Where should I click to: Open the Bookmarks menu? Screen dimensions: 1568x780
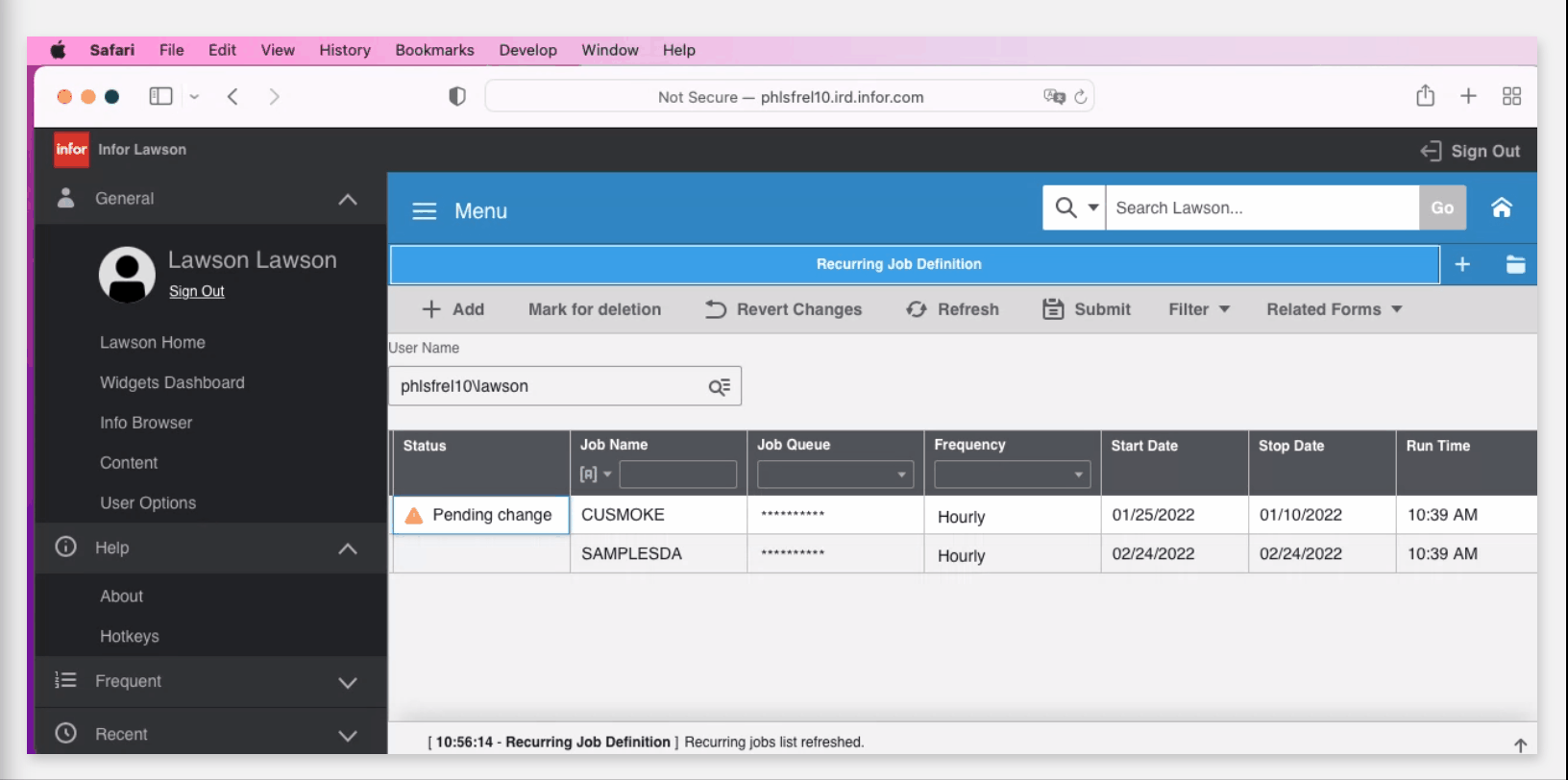coord(434,50)
